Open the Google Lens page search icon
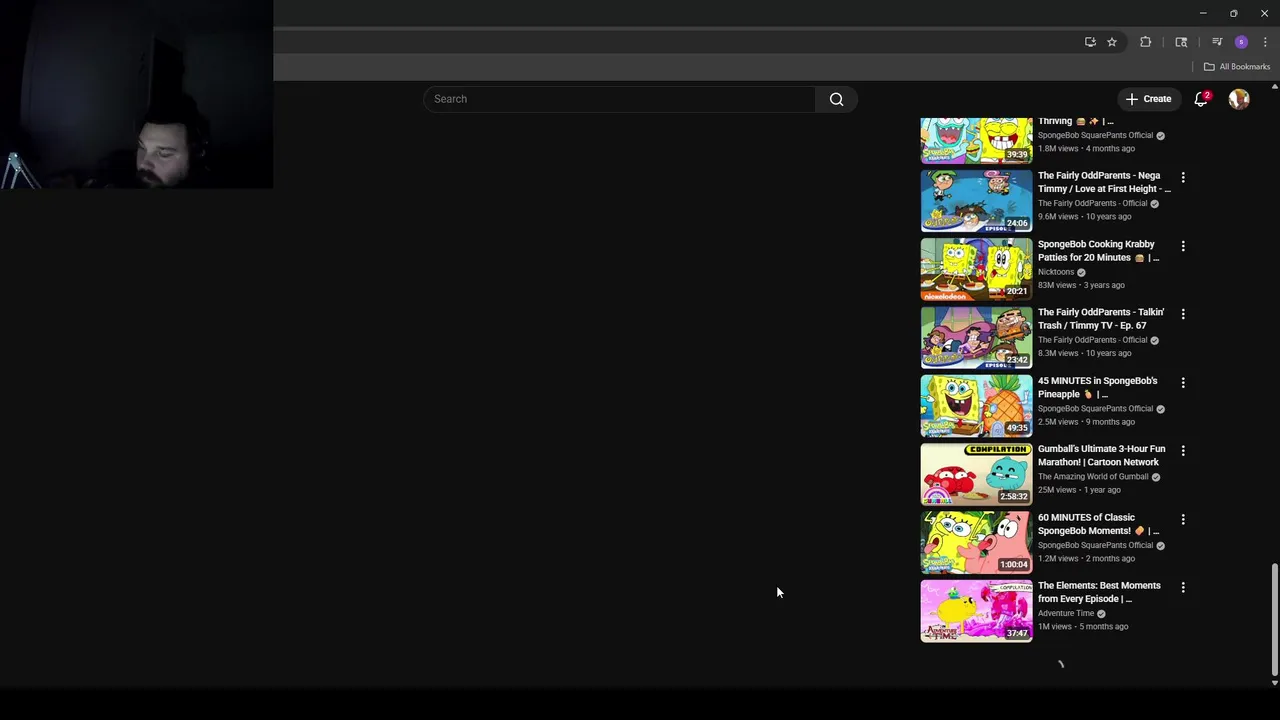Image resolution: width=1280 pixels, height=720 pixels. 1181,42
